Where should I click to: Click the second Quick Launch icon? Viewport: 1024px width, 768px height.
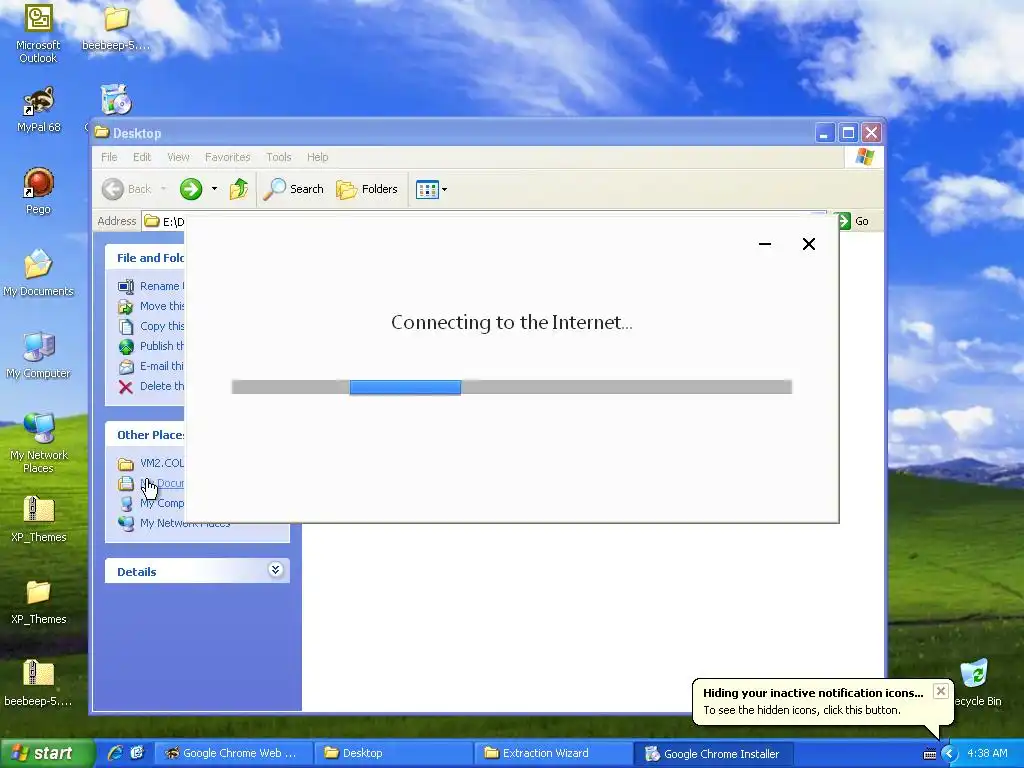[136, 753]
